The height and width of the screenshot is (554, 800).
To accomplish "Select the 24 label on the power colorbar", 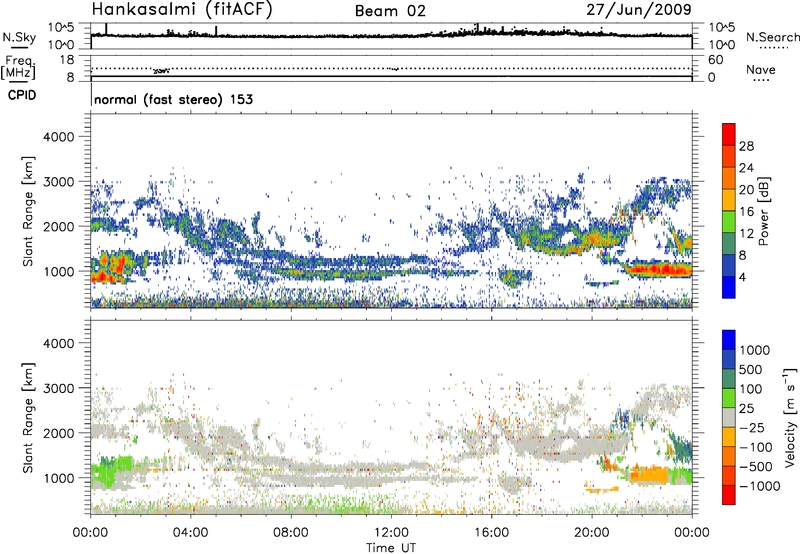I will pyautogui.click(x=746, y=168).
